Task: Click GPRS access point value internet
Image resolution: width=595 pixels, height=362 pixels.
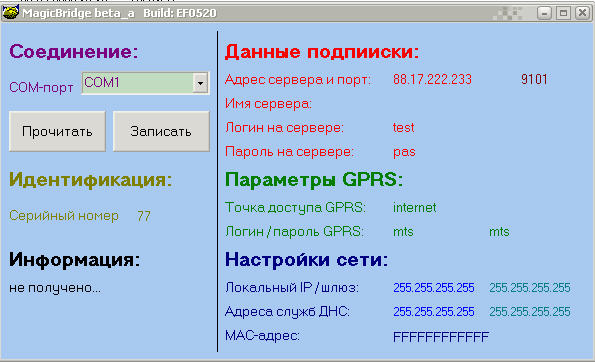Action: pyautogui.click(x=414, y=208)
